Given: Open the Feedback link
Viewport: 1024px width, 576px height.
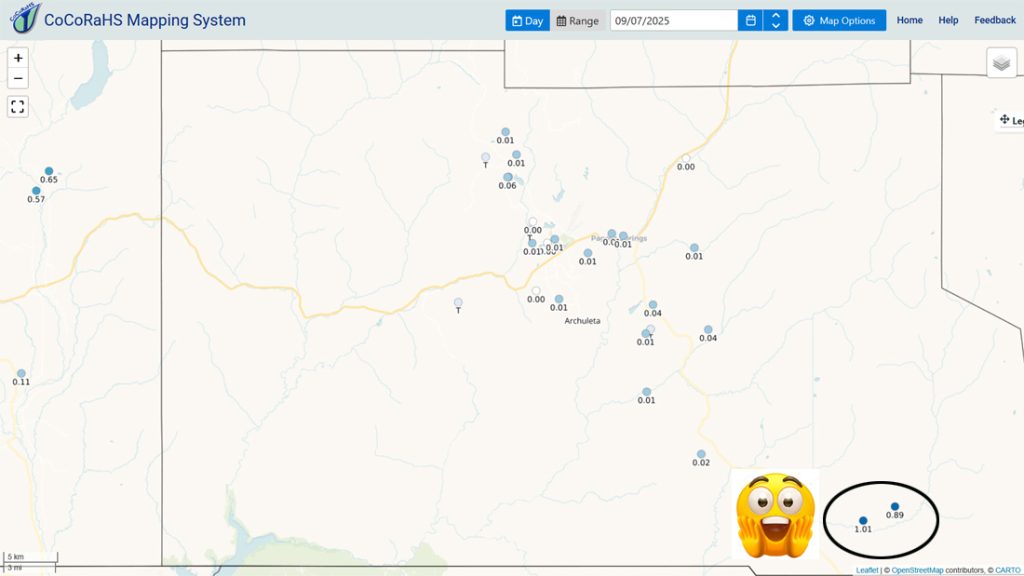Looking at the screenshot, I should pyautogui.click(x=995, y=20).
